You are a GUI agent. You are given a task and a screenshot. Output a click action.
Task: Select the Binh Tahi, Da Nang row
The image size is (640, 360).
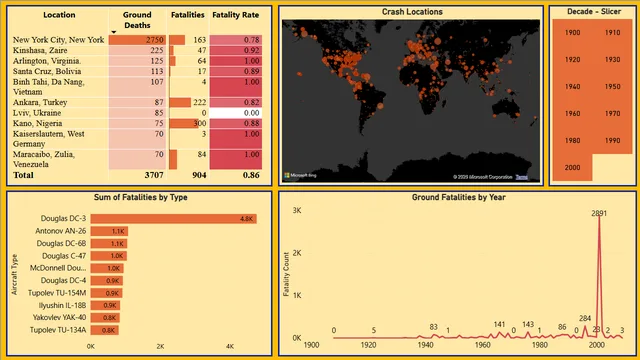point(136,87)
